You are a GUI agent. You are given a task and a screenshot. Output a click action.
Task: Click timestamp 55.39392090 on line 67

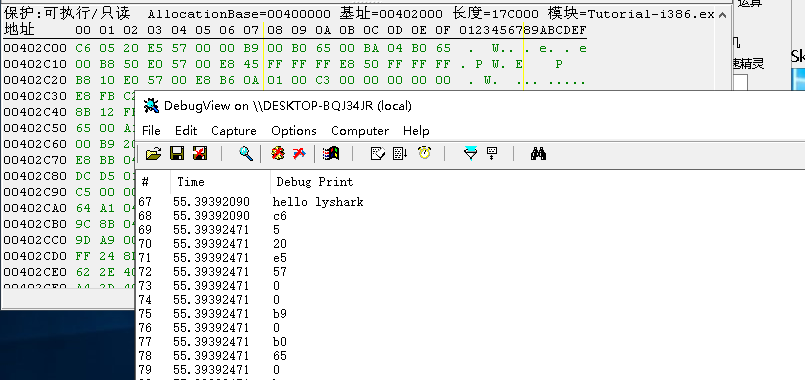point(212,202)
